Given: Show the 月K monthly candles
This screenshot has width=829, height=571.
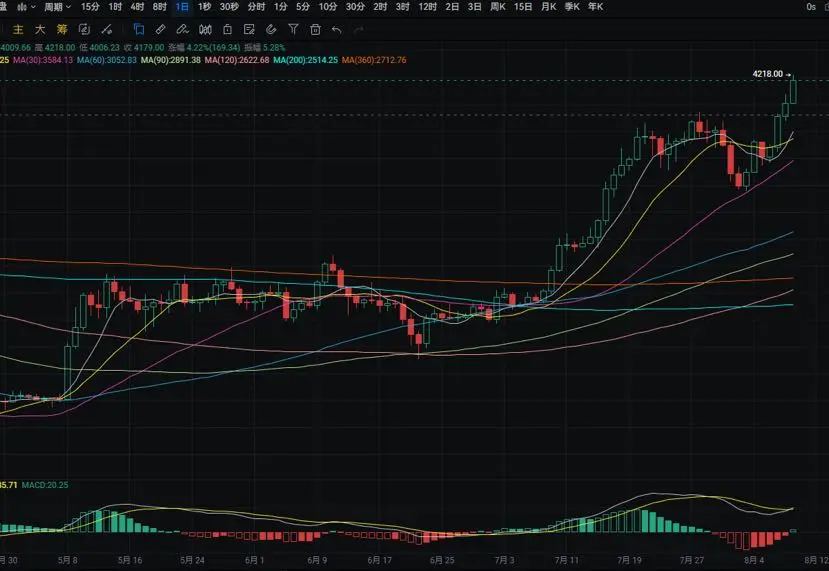Looking at the screenshot, I should (x=549, y=7).
